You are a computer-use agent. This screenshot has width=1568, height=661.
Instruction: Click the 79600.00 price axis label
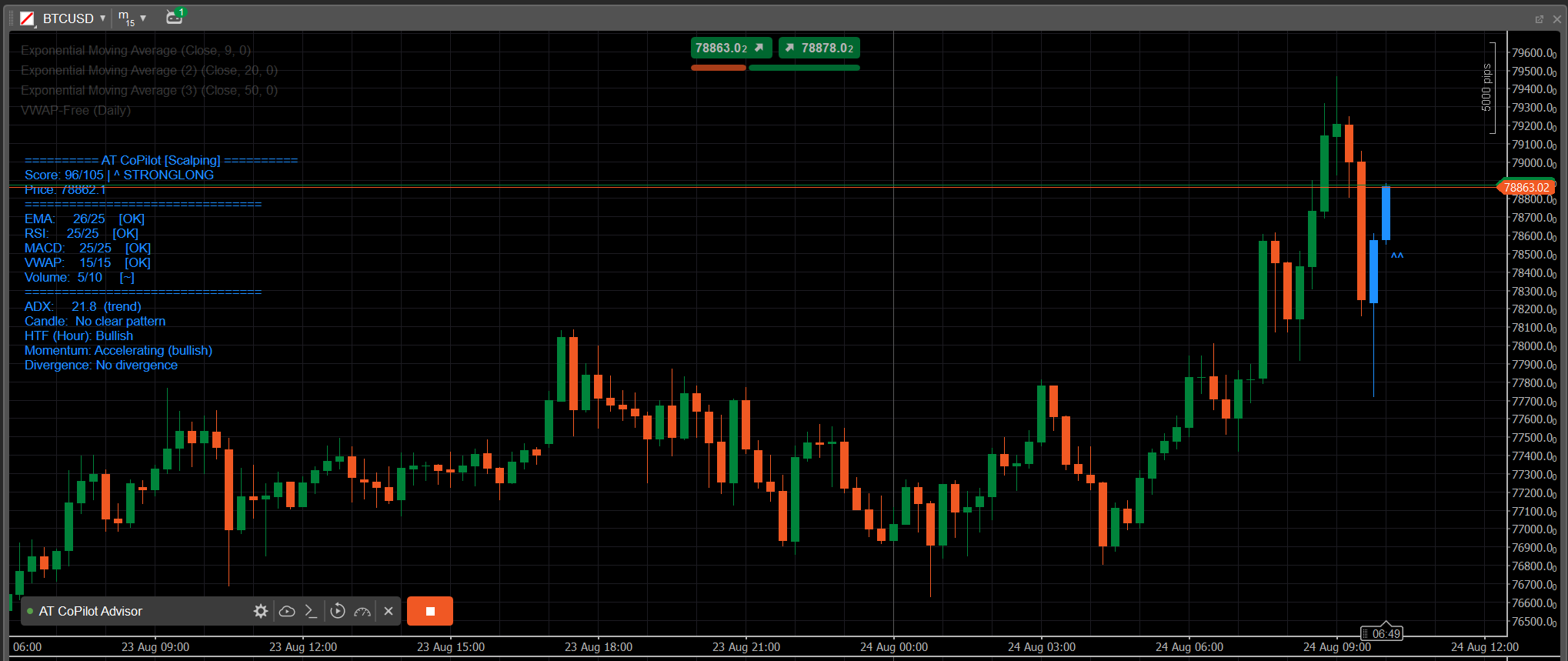[1533, 52]
